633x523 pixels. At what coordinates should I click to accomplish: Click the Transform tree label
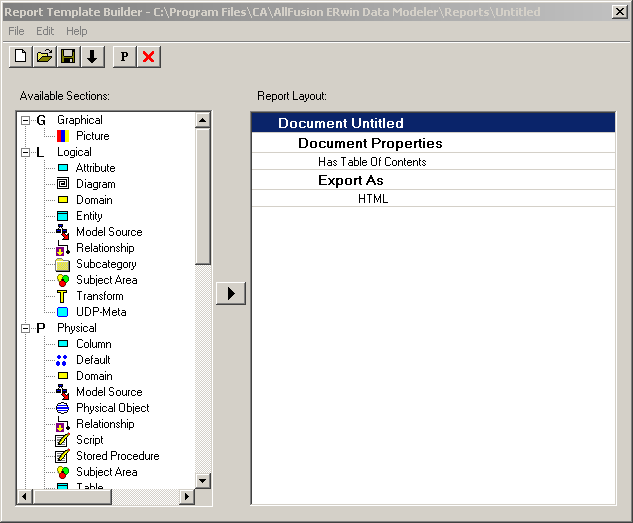(100, 296)
